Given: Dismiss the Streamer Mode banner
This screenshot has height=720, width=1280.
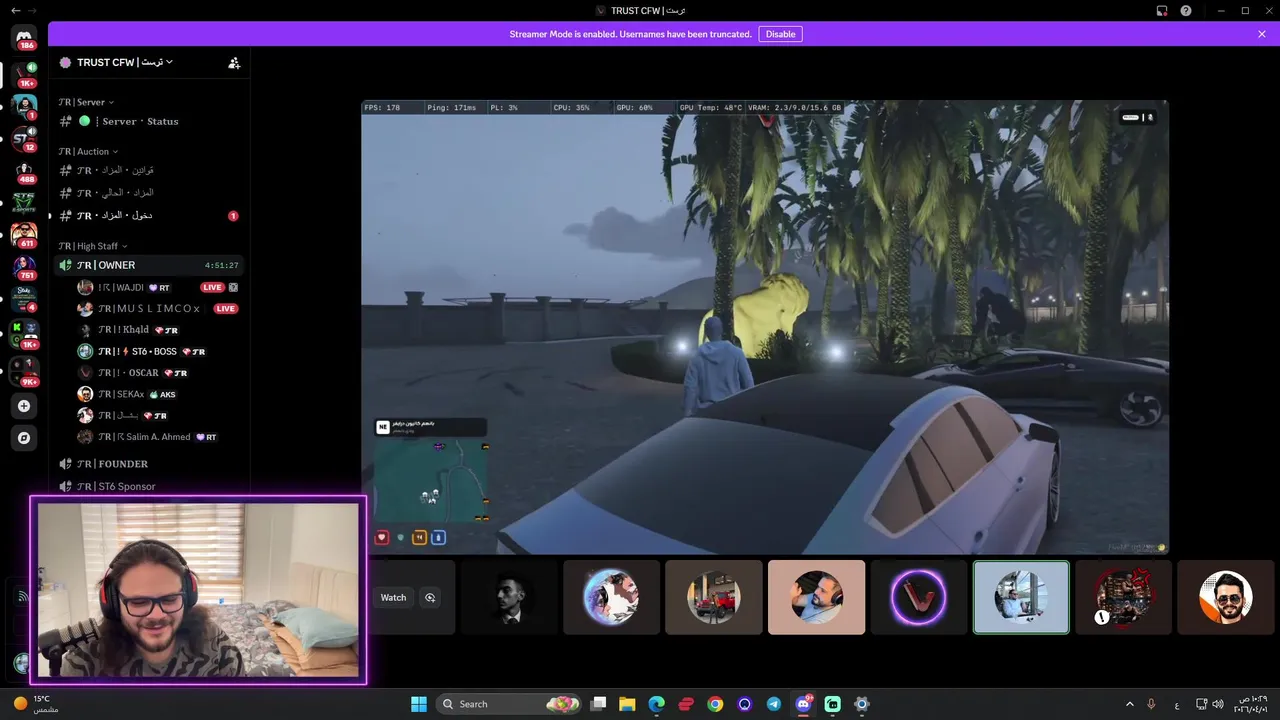Looking at the screenshot, I should pos(1262,34).
